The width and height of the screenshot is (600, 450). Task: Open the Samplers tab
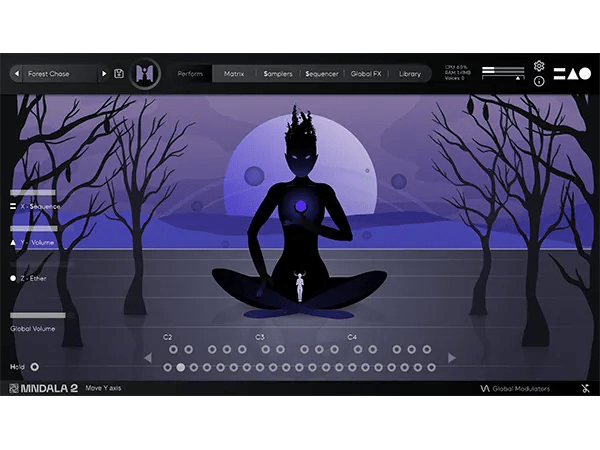pos(278,73)
